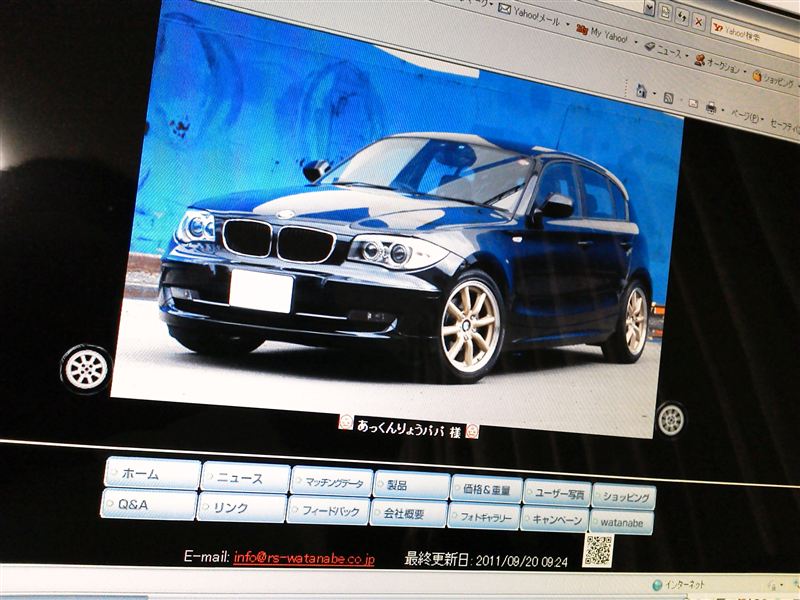Open the ショッピング site navigation button
Viewport: 800px width, 600px height.
[x=624, y=496]
